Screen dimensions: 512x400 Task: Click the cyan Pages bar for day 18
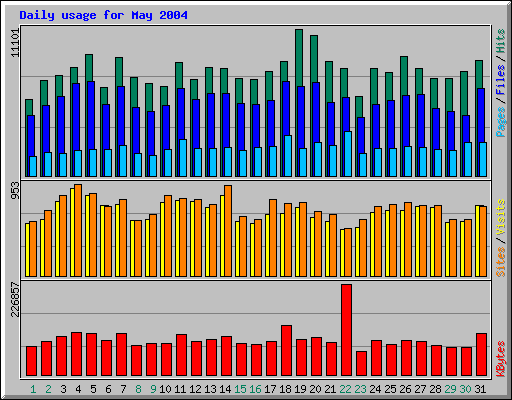[288, 156]
